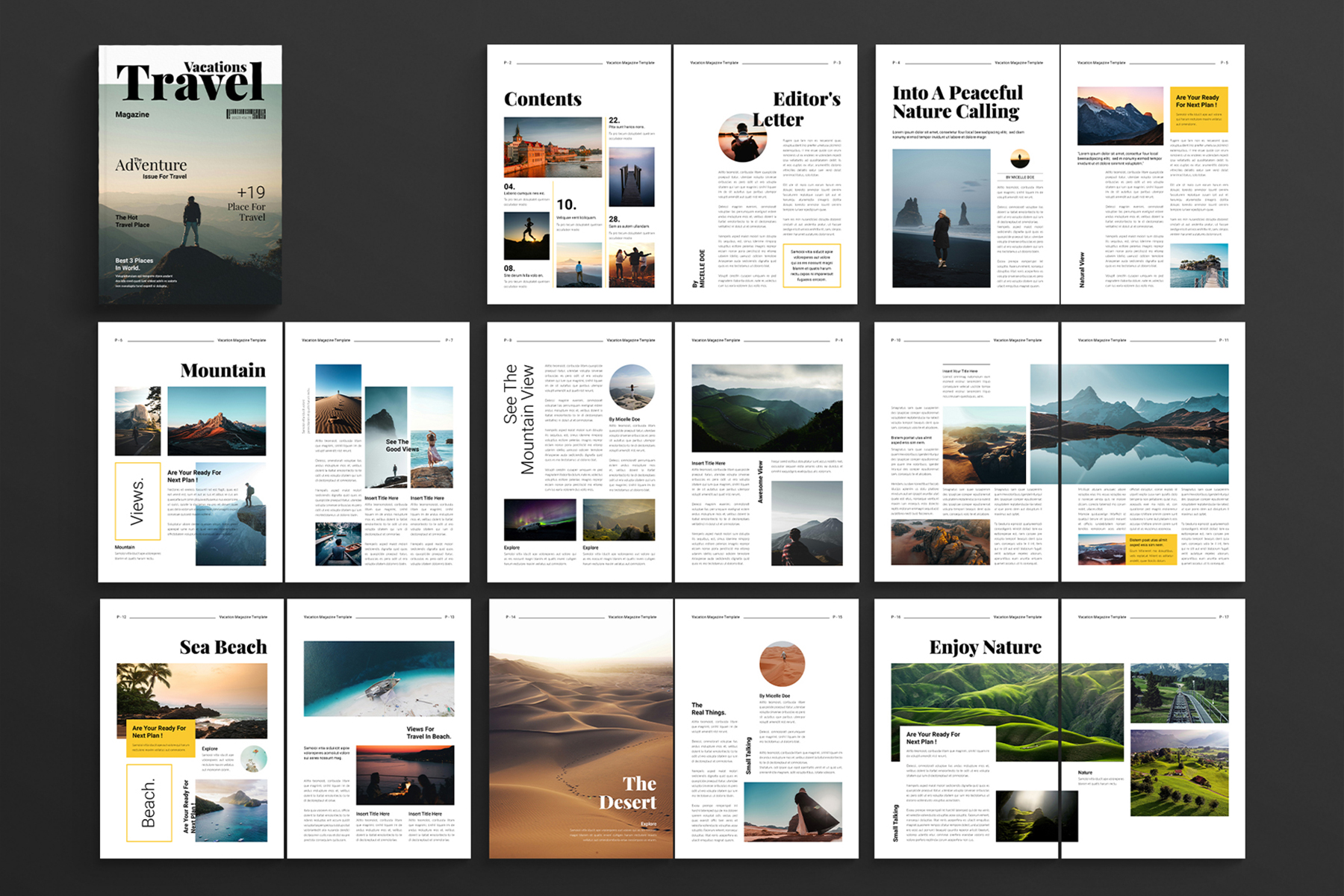Select the "See The Mountain View" vertical heading

point(518,418)
